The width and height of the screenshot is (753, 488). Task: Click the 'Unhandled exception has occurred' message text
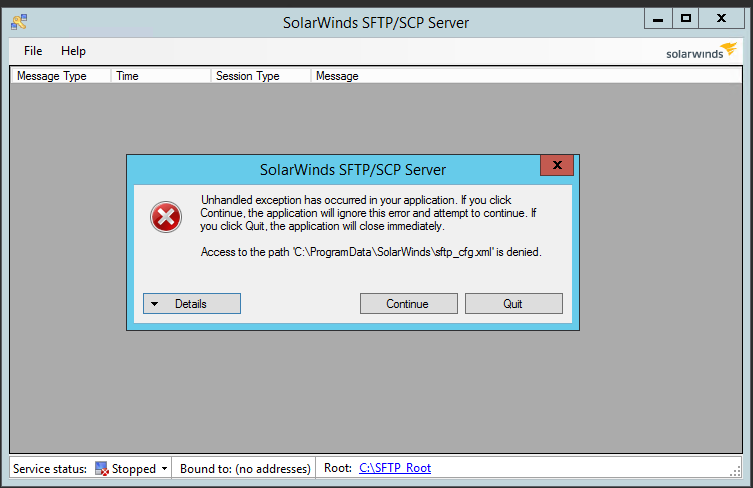coord(368,213)
